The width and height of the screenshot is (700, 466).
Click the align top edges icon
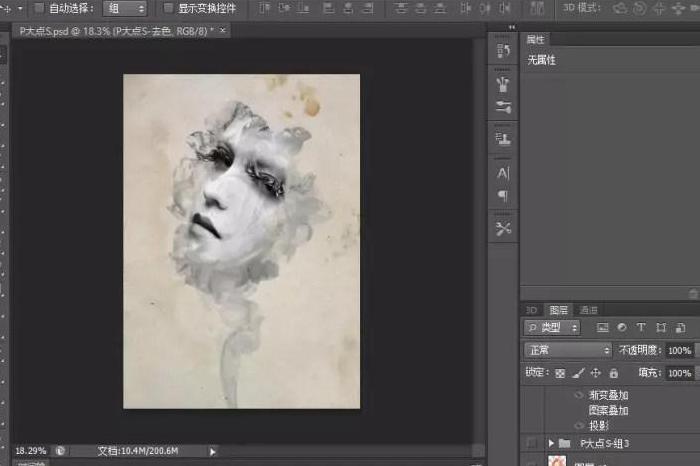point(265,8)
